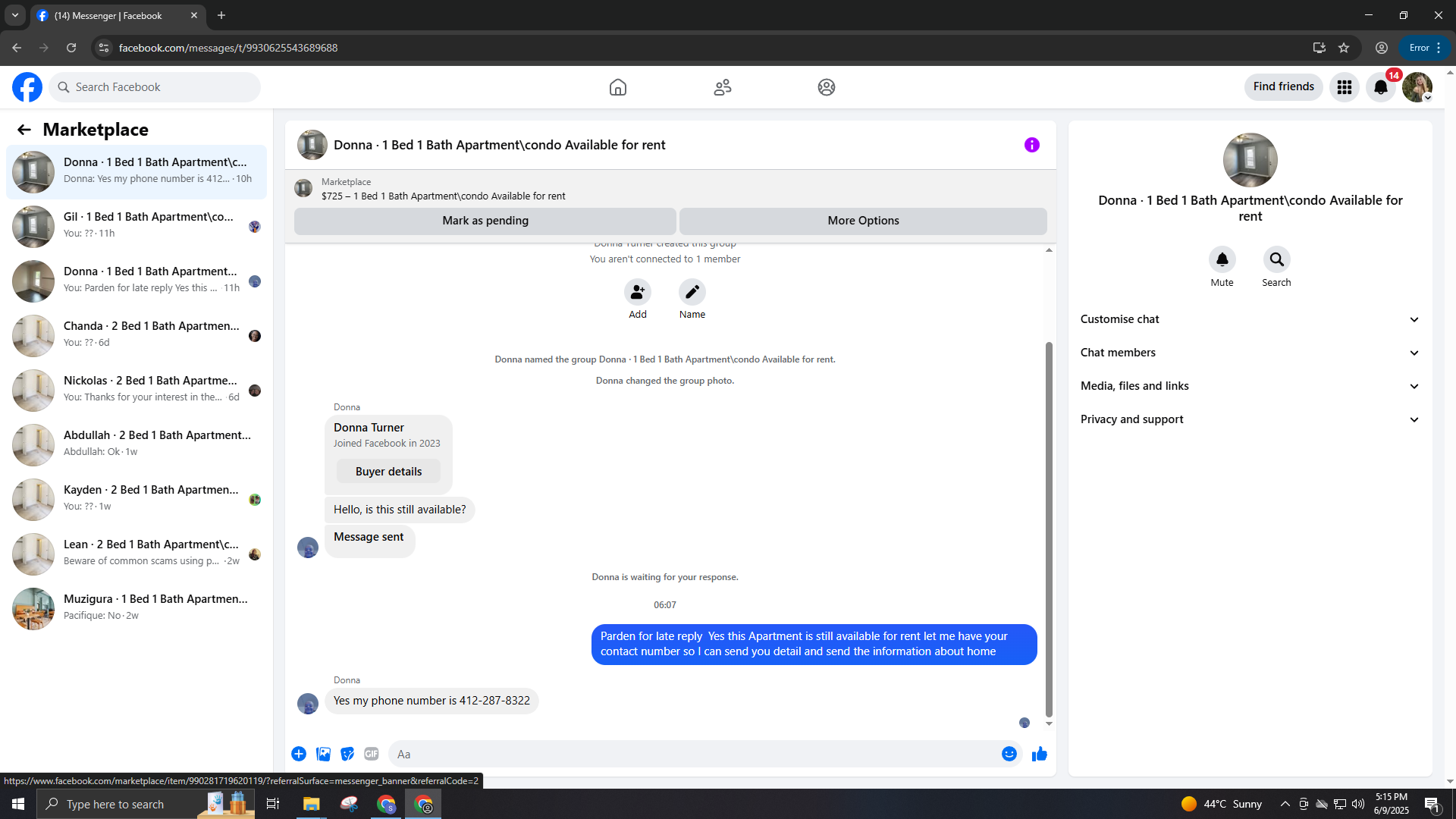Show hidden system tray icons
1456x819 pixels.
click(1285, 804)
